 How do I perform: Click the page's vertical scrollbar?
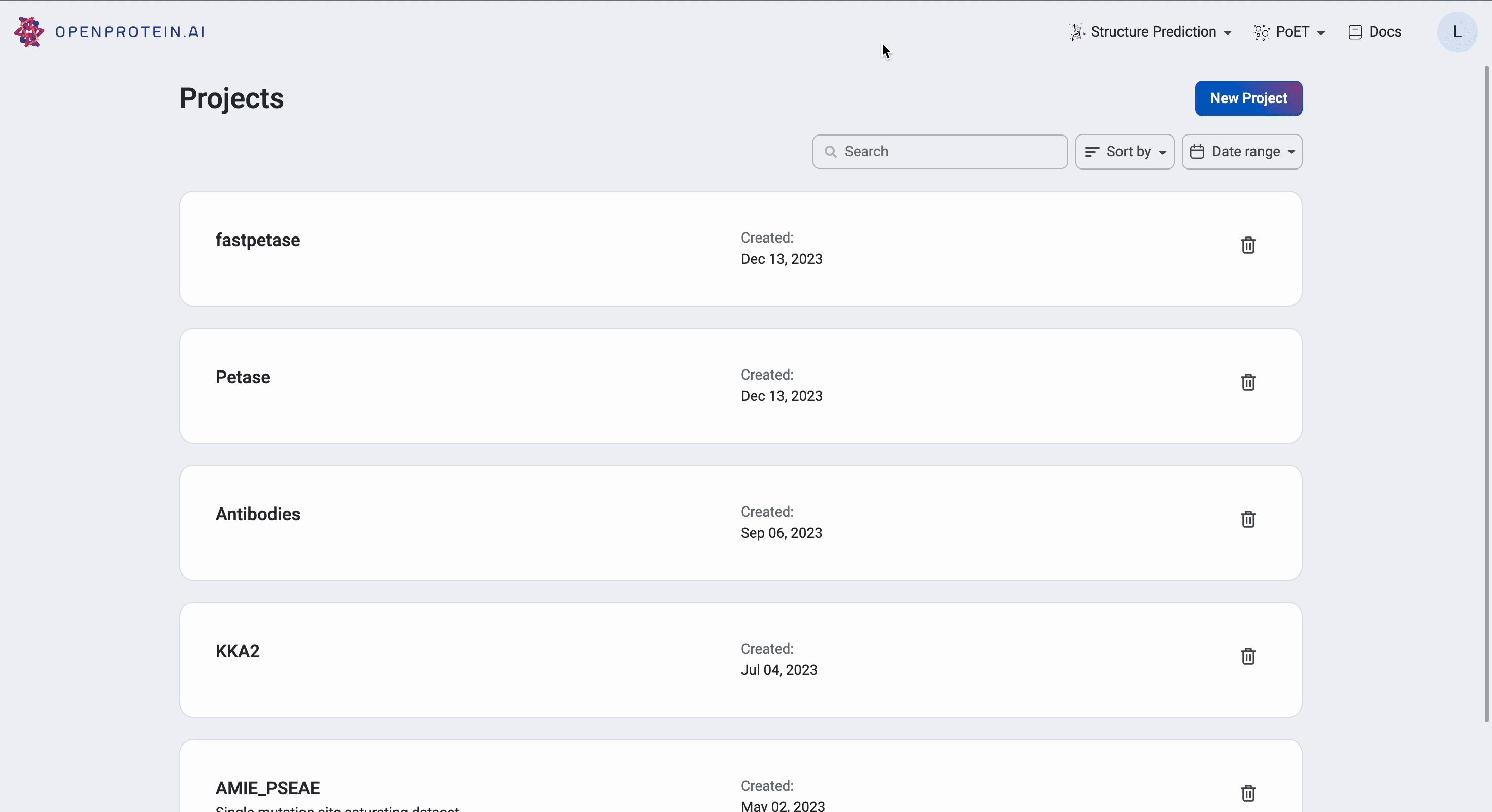tap(1486, 394)
